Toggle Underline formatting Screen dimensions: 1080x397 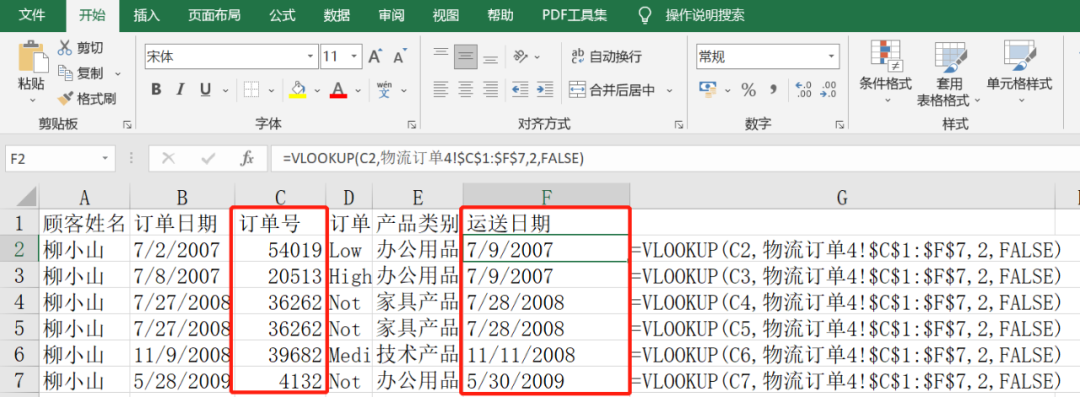(205, 90)
